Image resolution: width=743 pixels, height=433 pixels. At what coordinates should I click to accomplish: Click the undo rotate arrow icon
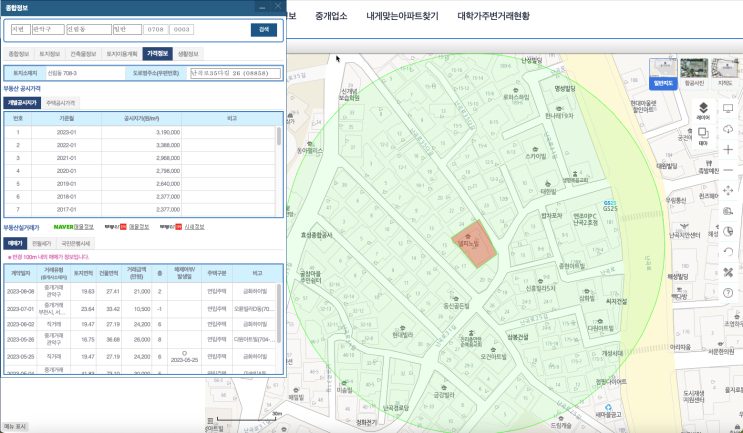(x=728, y=252)
